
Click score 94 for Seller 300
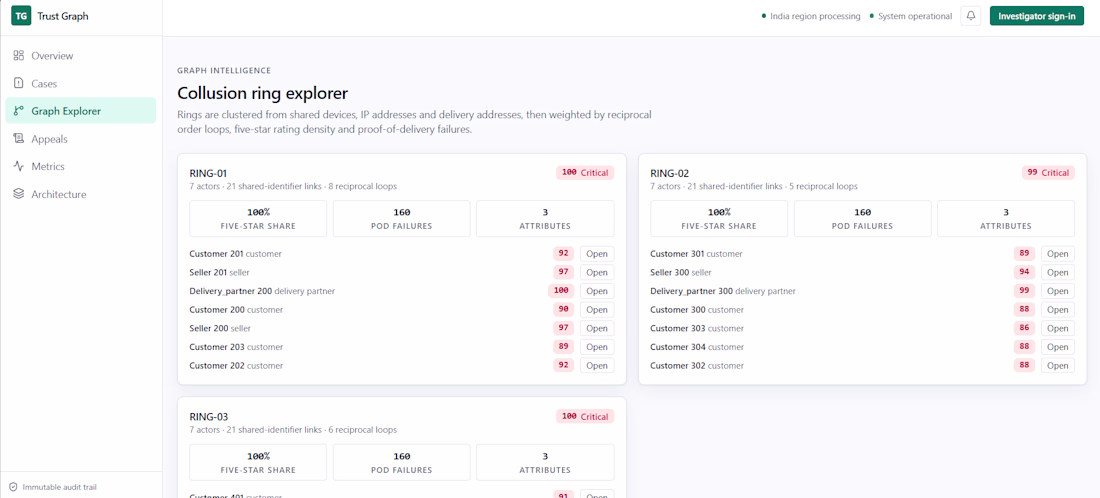[x=1024, y=272]
